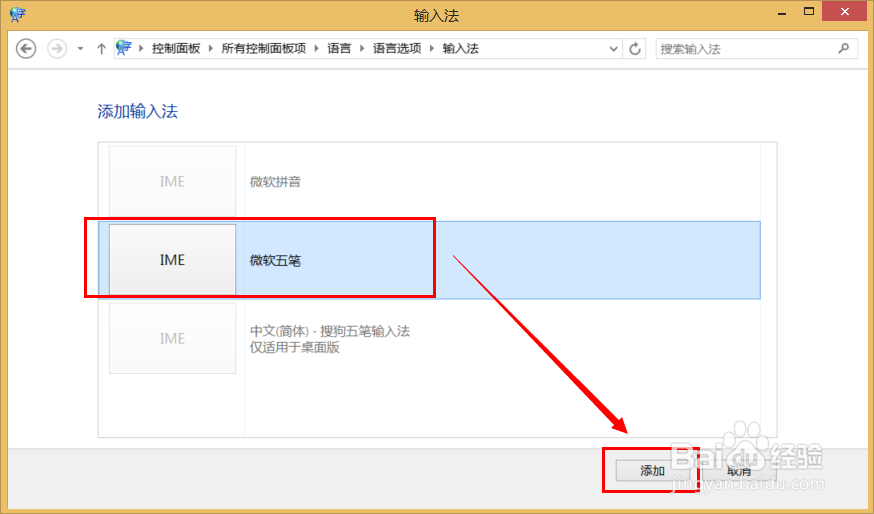The image size is (874, 514).
Task: Click the Back navigation arrow
Action: (x=26, y=49)
